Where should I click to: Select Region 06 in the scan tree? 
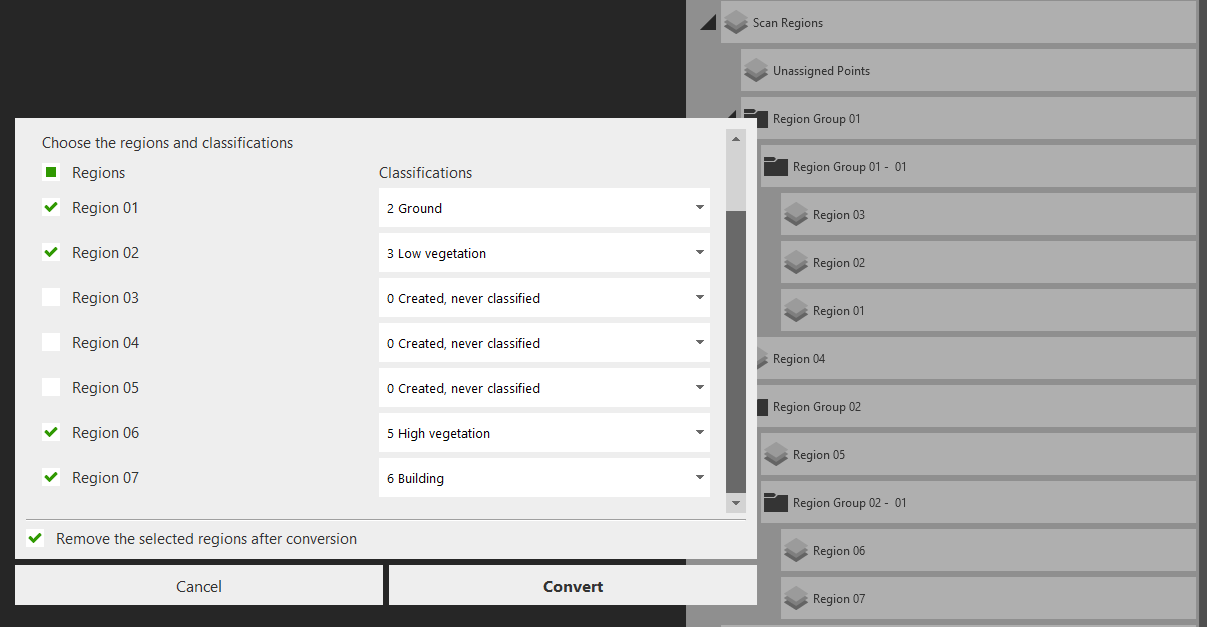pos(988,550)
